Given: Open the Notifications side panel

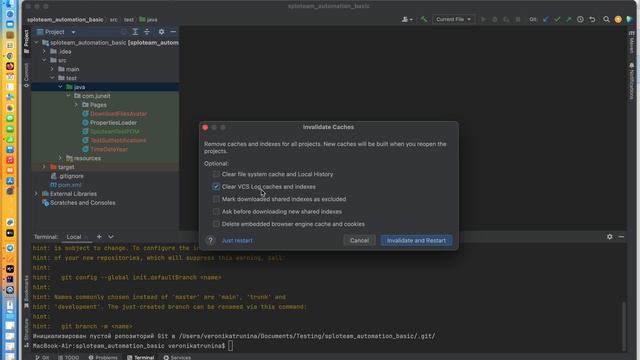Looking at the screenshot, I should point(631,82).
